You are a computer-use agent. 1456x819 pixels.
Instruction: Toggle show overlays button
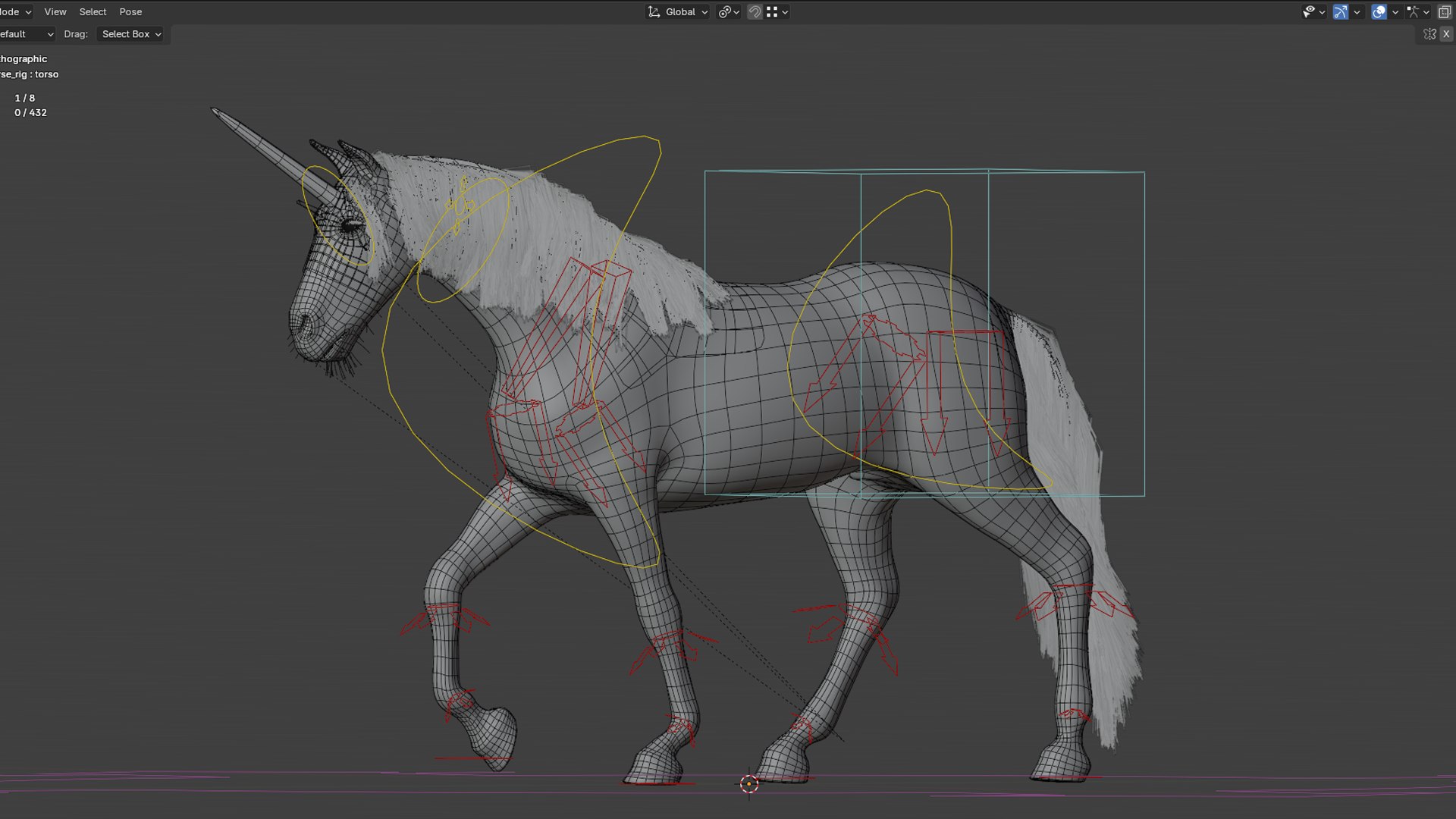[x=1379, y=11]
